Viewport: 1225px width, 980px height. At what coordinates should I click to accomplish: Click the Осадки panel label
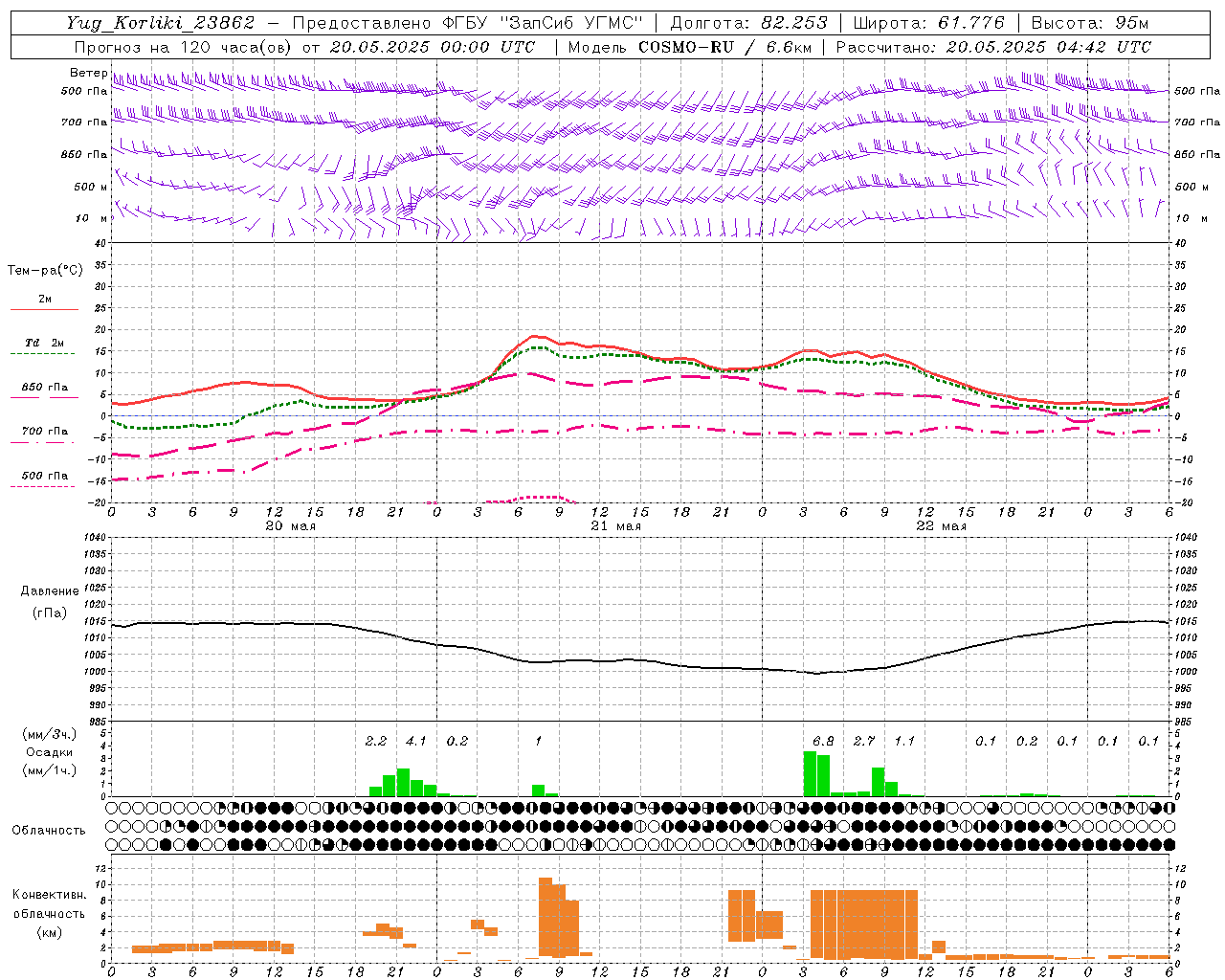(49, 752)
